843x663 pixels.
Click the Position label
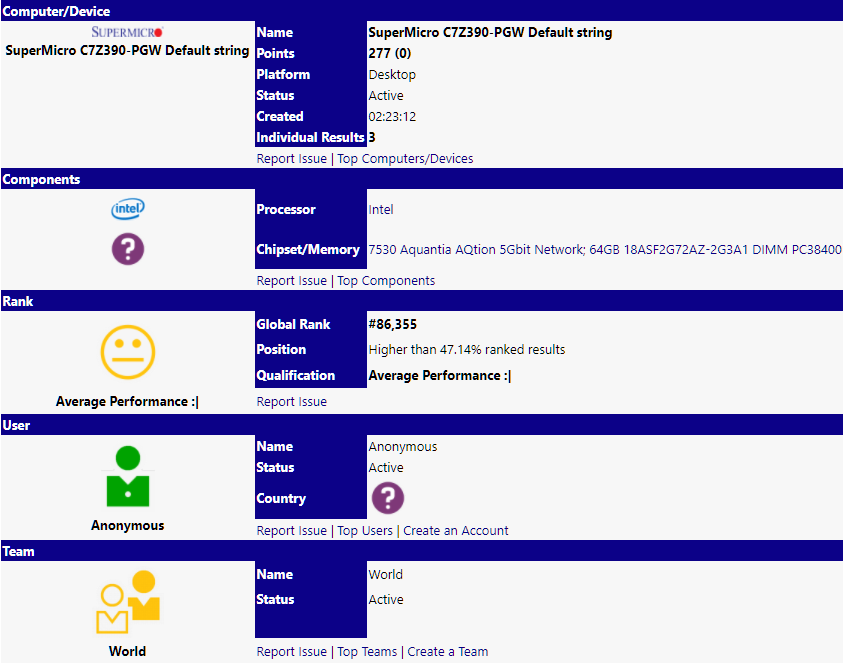[x=281, y=350]
